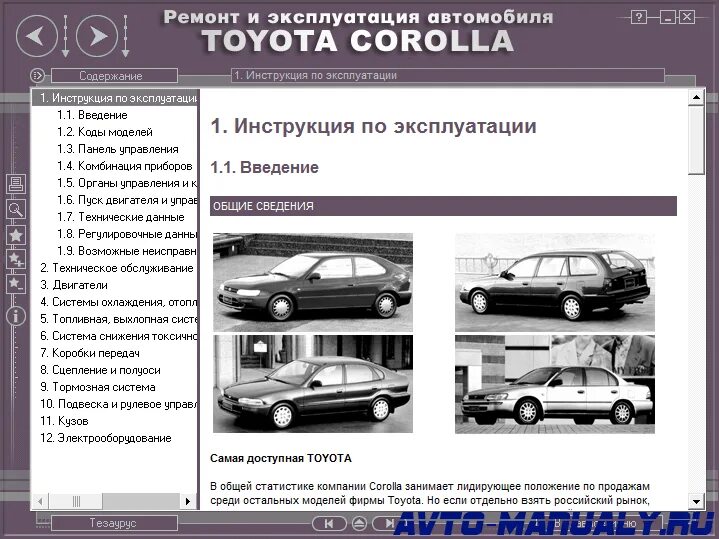Click the hatchback Corolla photo

313,282
